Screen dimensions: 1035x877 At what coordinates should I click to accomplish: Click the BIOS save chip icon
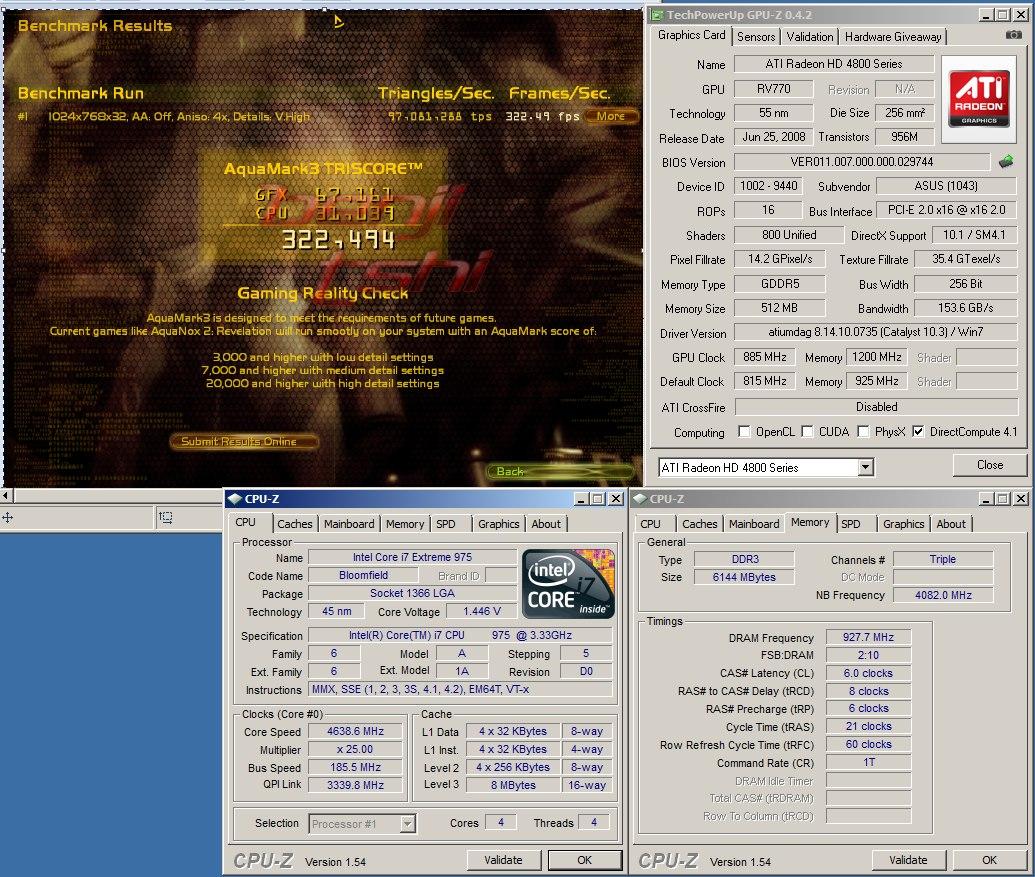click(x=1006, y=161)
